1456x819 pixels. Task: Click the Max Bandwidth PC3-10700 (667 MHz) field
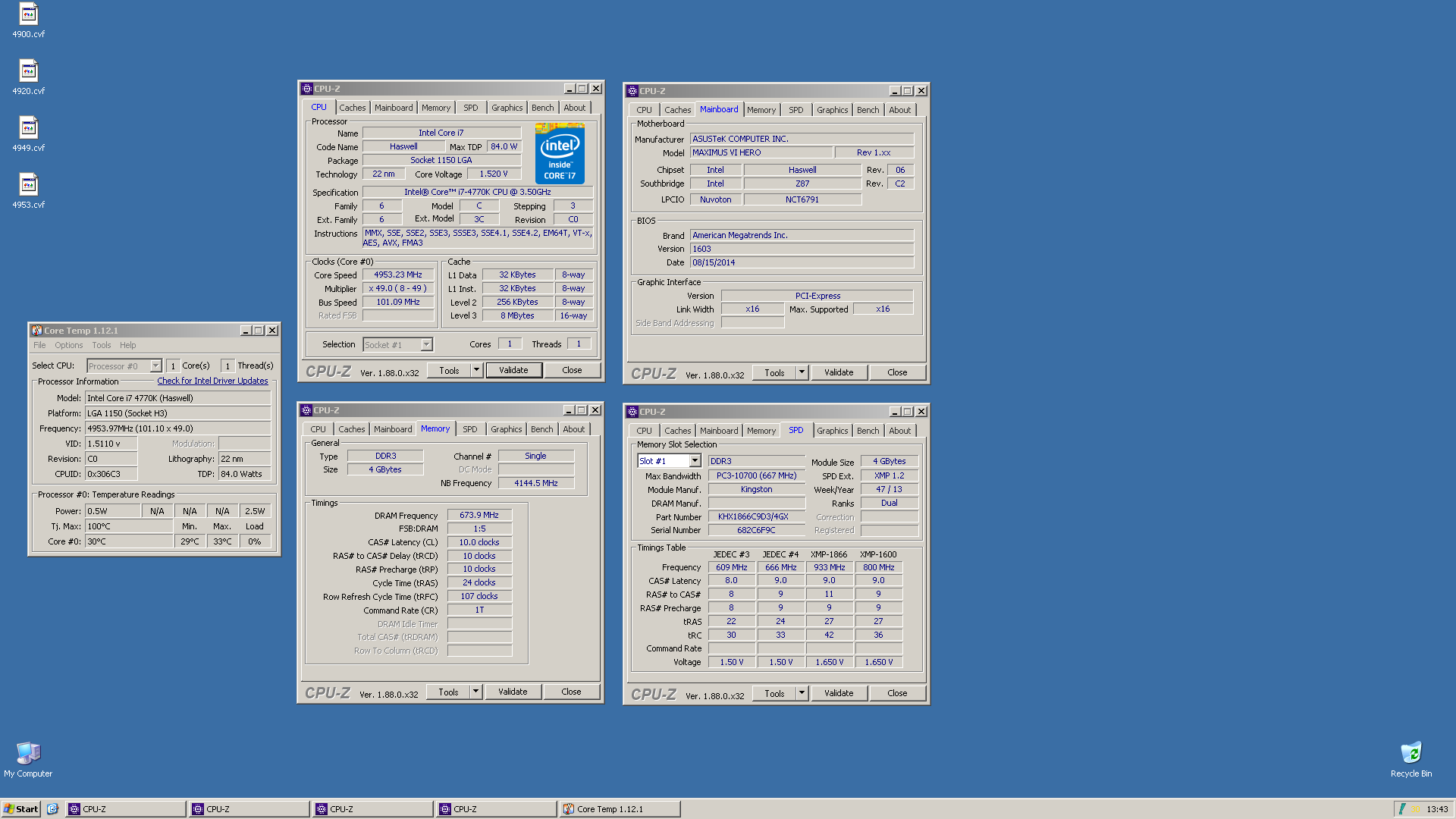756,475
